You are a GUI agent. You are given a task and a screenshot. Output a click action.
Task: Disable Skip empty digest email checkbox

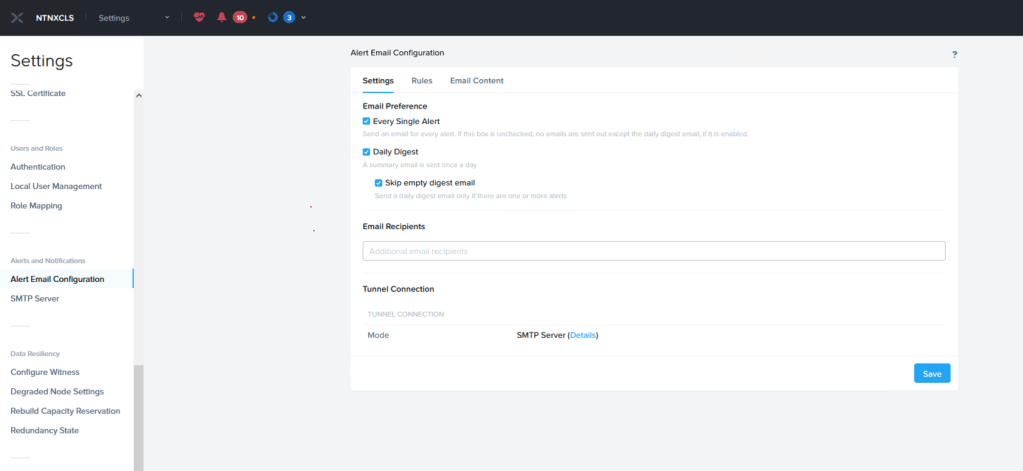point(379,183)
